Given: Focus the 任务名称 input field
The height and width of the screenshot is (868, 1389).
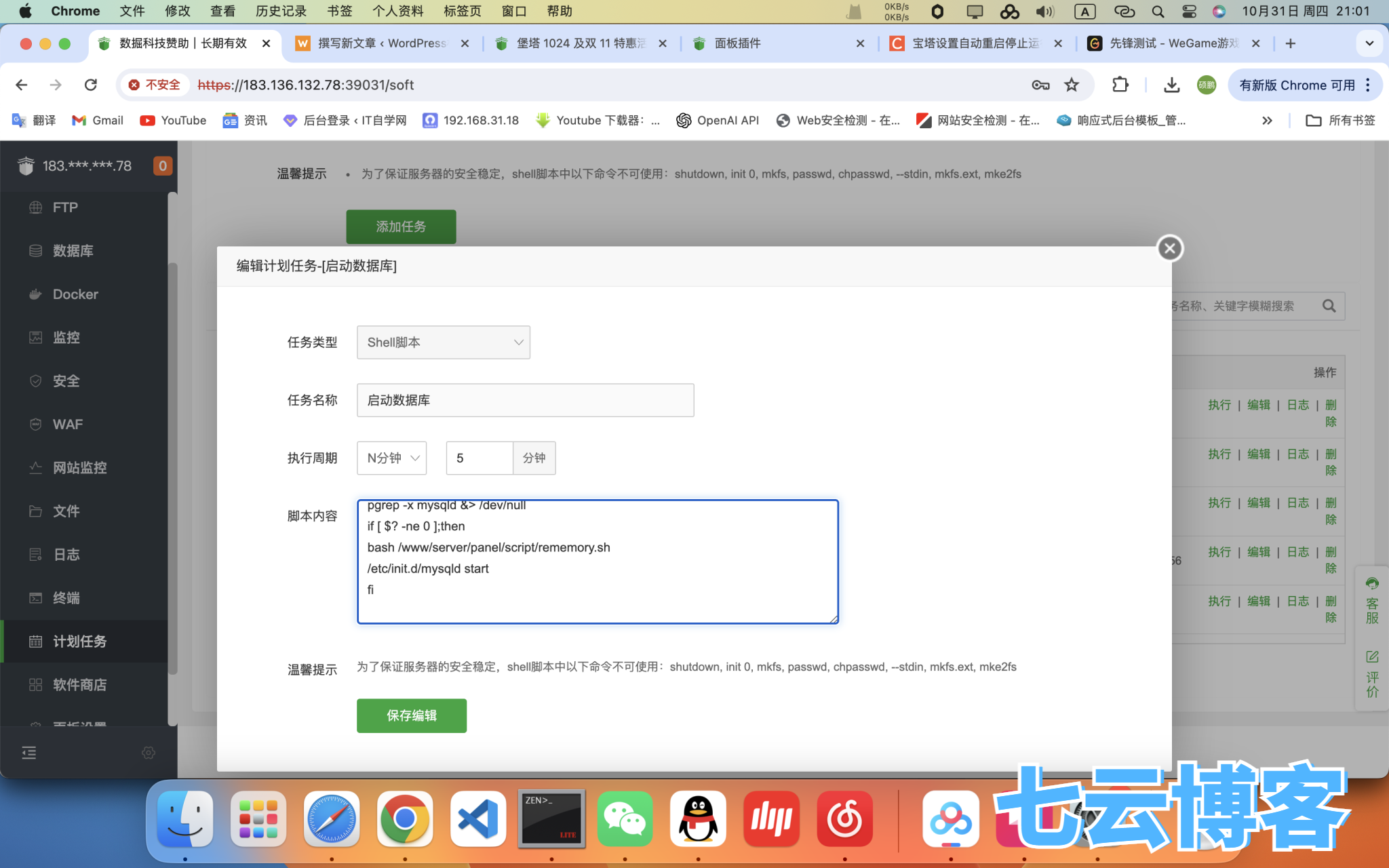Looking at the screenshot, I should click(525, 400).
